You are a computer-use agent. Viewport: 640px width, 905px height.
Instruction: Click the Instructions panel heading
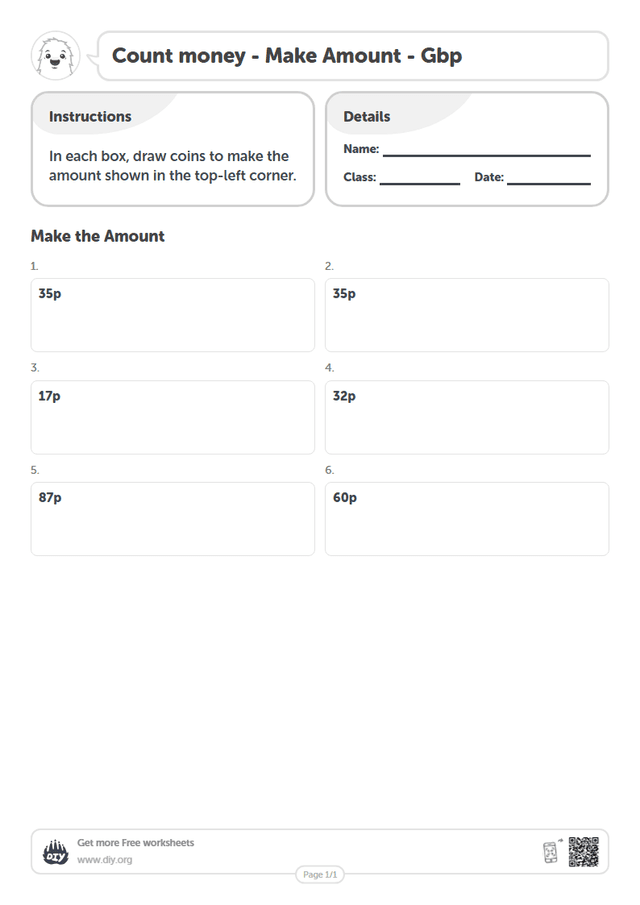click(x=90, y=117)
